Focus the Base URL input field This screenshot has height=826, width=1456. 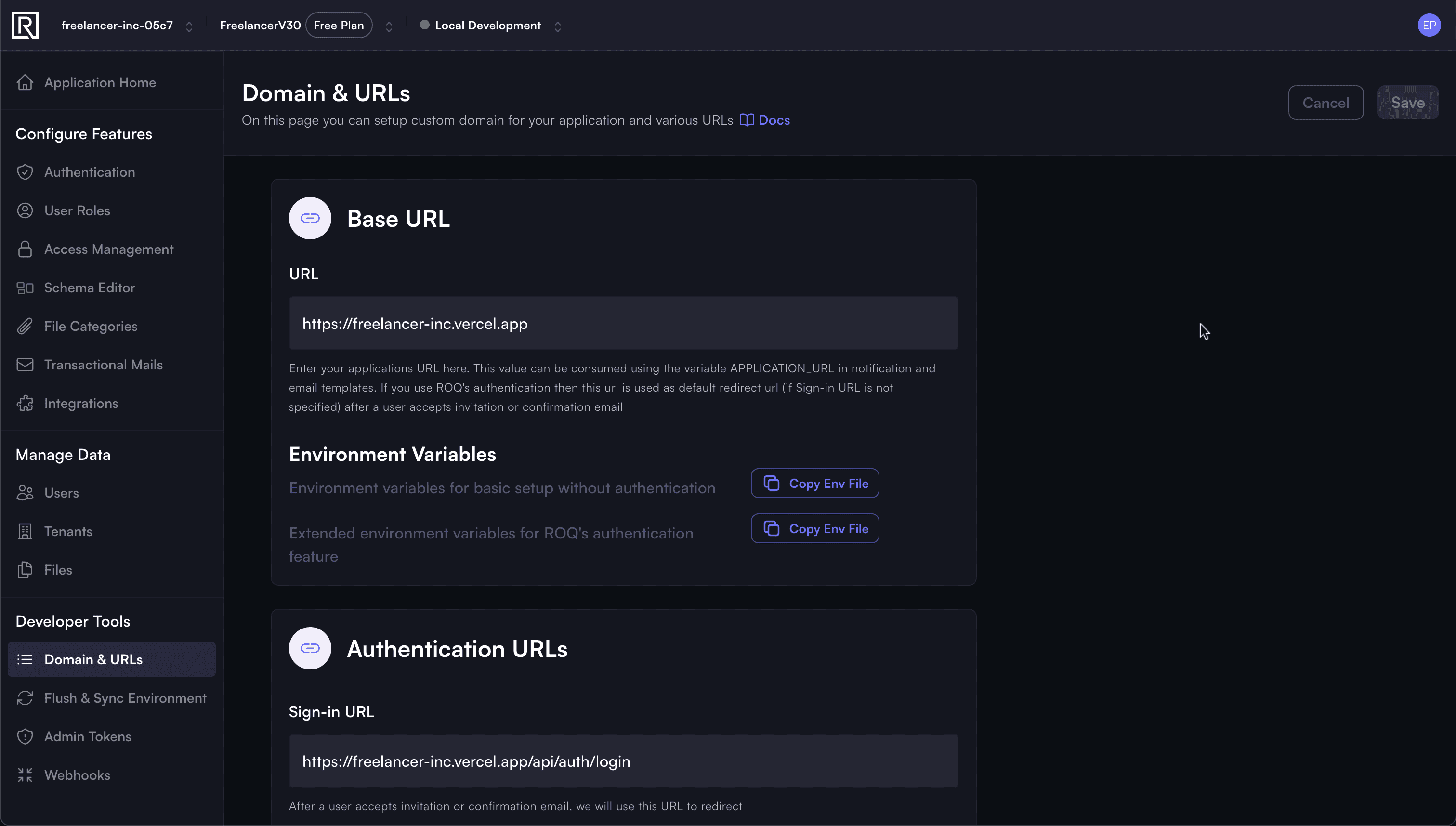[x=623, y=323]
